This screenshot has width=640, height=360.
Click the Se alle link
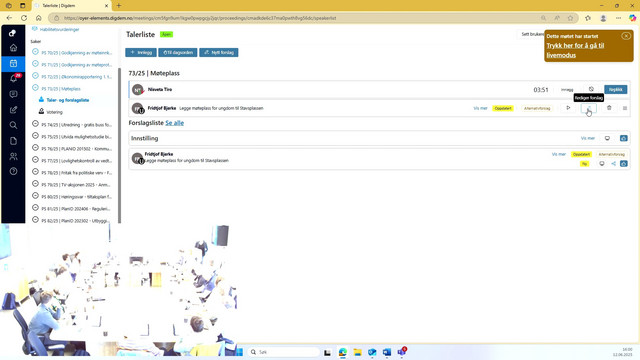click(x=175, y=123)
